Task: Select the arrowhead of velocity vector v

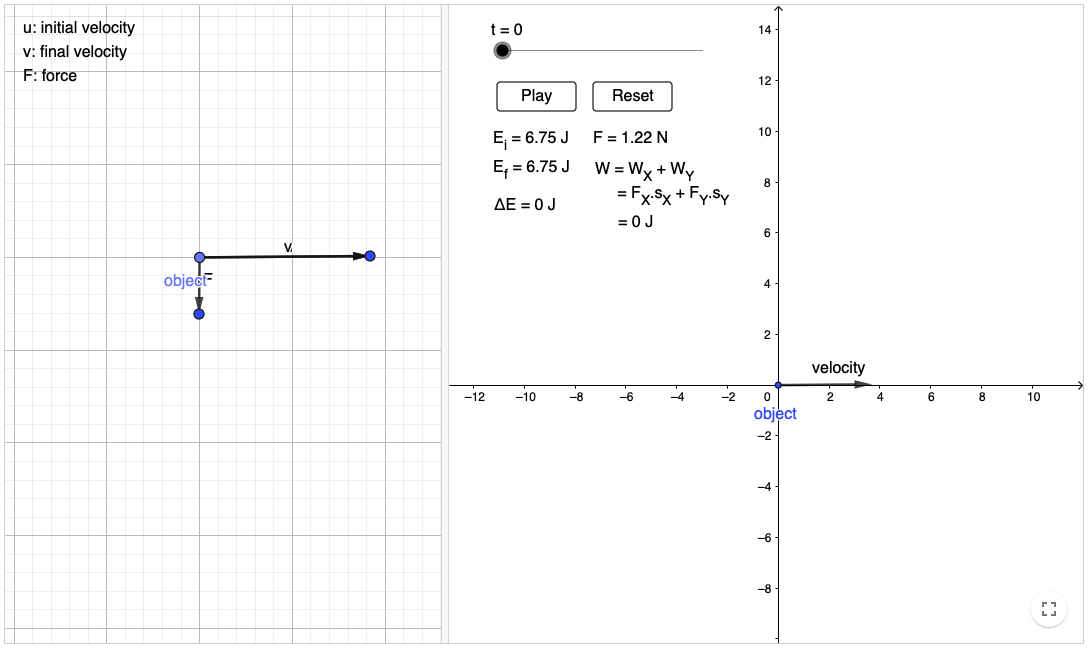Action: pyautogui.click(x=369, y=256)
